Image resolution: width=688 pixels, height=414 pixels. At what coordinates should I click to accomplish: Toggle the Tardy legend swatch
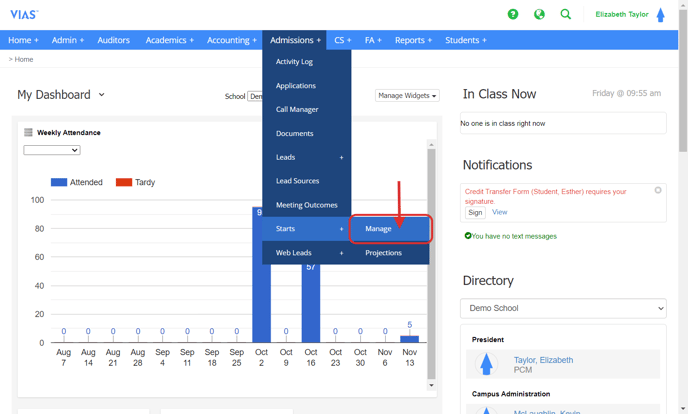(124, 182)
